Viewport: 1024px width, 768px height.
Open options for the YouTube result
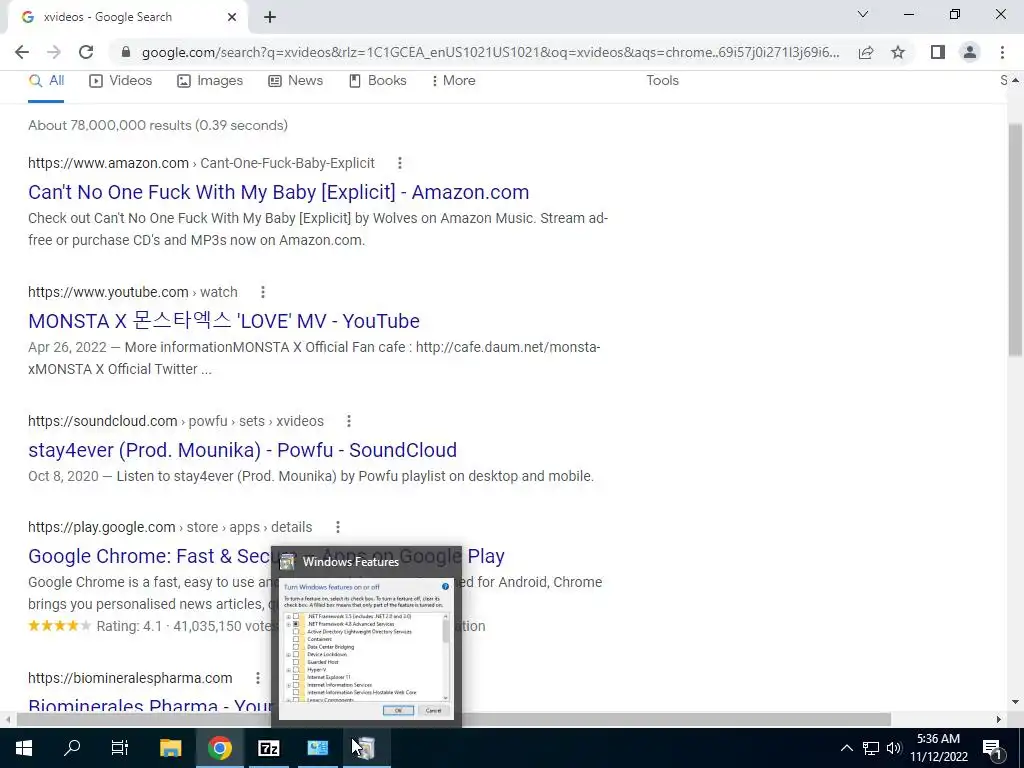click(x=263, y=292)
